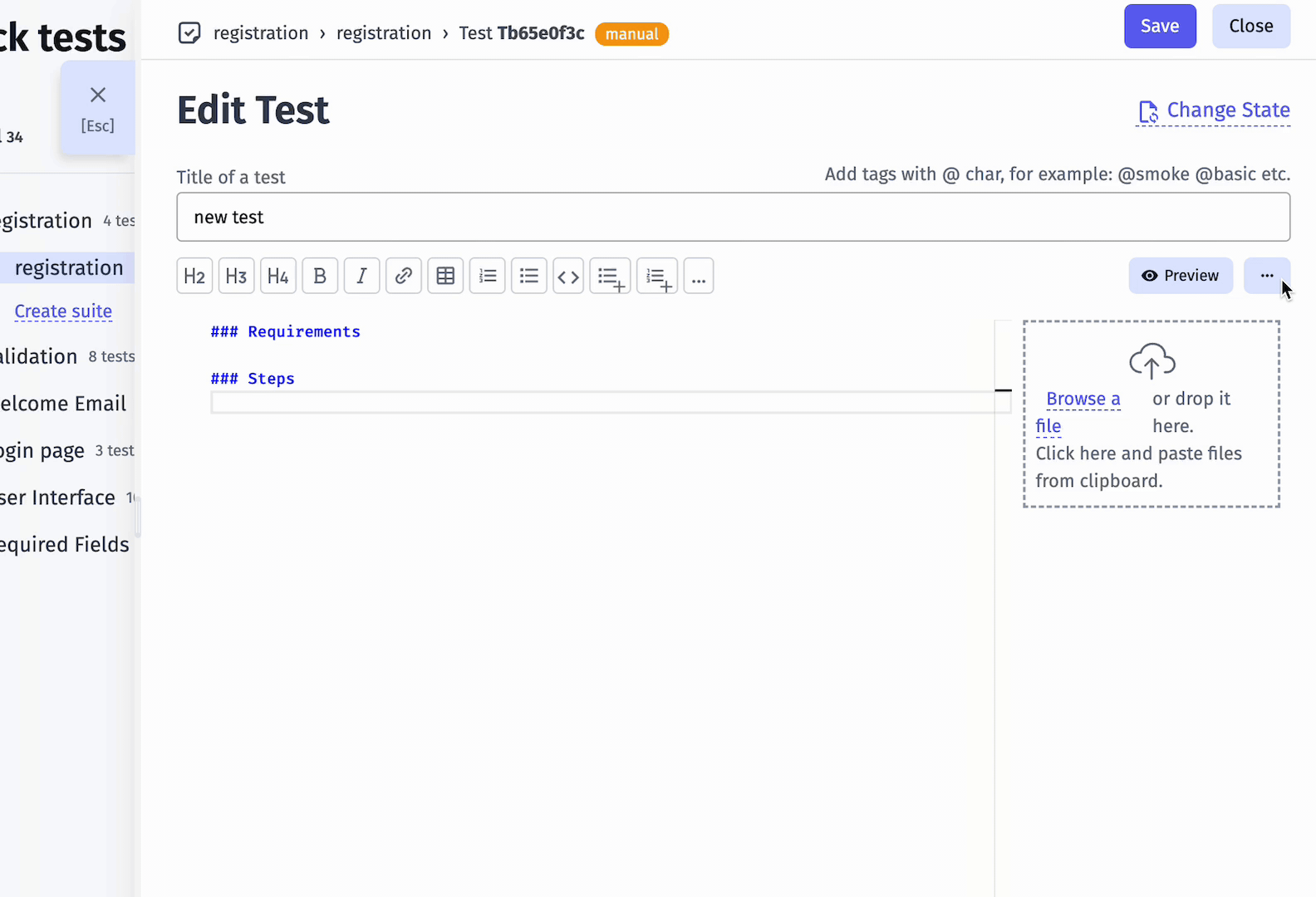
Task: Apply H2 heading formatting
Action: click(194, 276)
